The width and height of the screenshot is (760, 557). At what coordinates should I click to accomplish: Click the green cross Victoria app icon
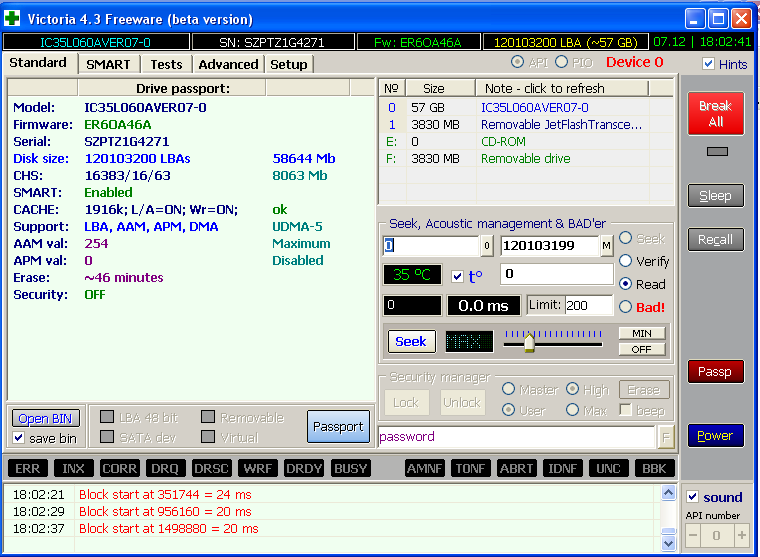pos(12,18)
